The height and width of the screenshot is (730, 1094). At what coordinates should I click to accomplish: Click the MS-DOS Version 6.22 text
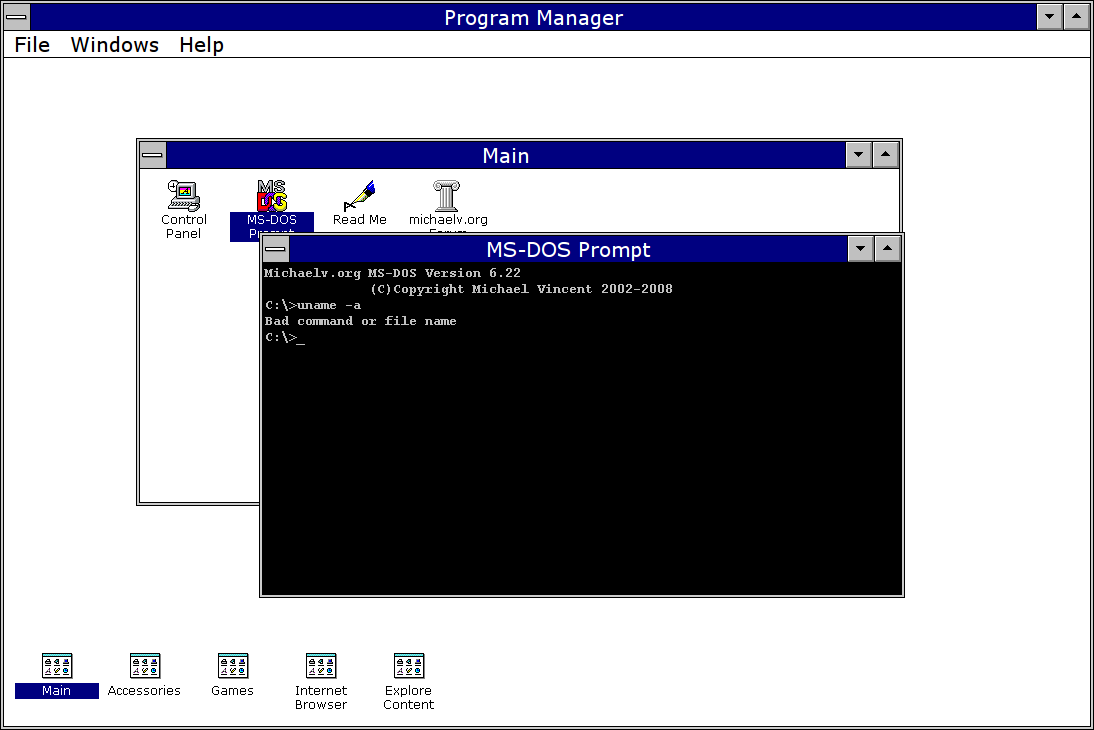[x=444, y=273]
